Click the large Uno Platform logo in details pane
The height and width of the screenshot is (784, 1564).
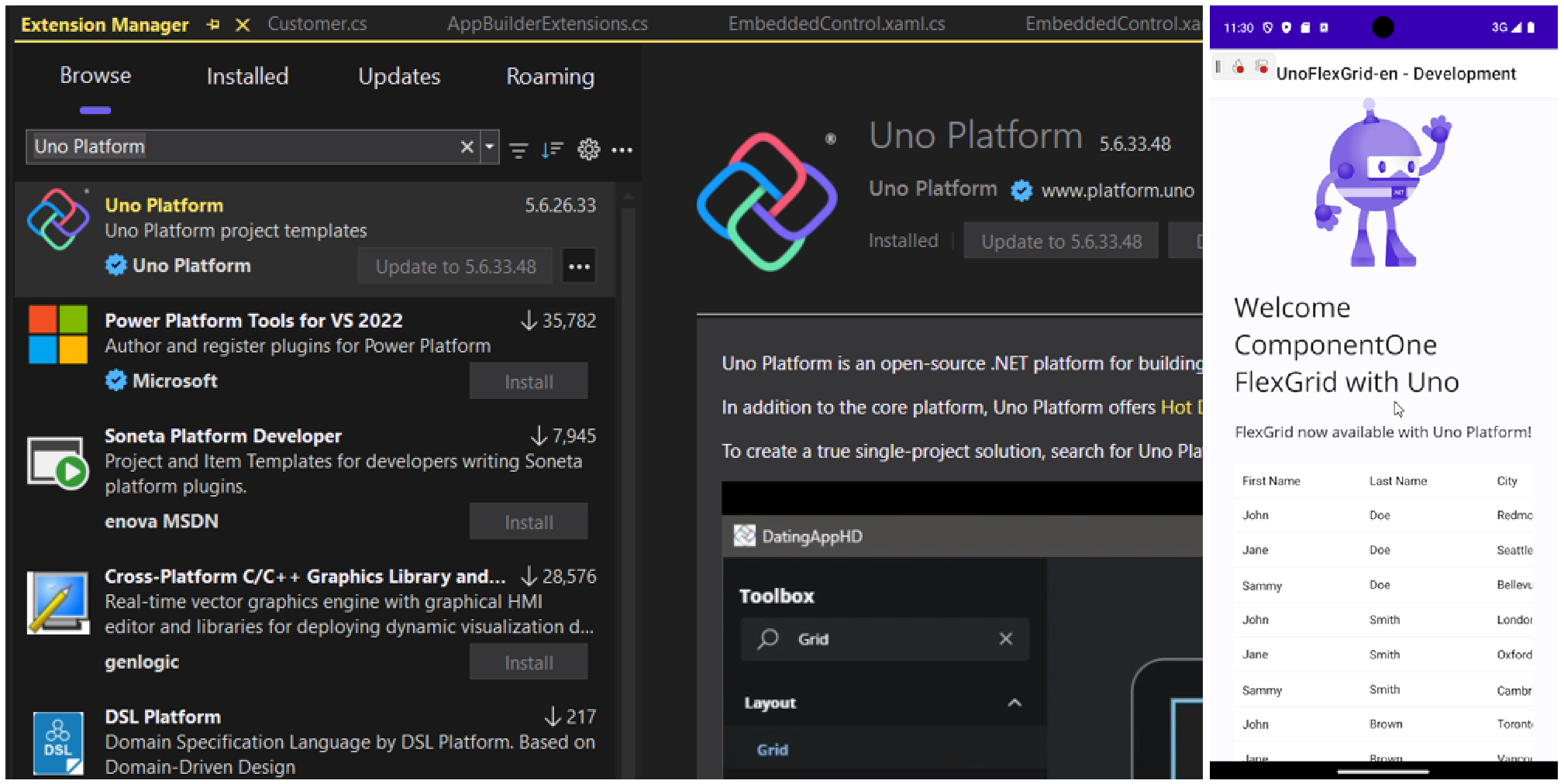click(x=766, y=201)
